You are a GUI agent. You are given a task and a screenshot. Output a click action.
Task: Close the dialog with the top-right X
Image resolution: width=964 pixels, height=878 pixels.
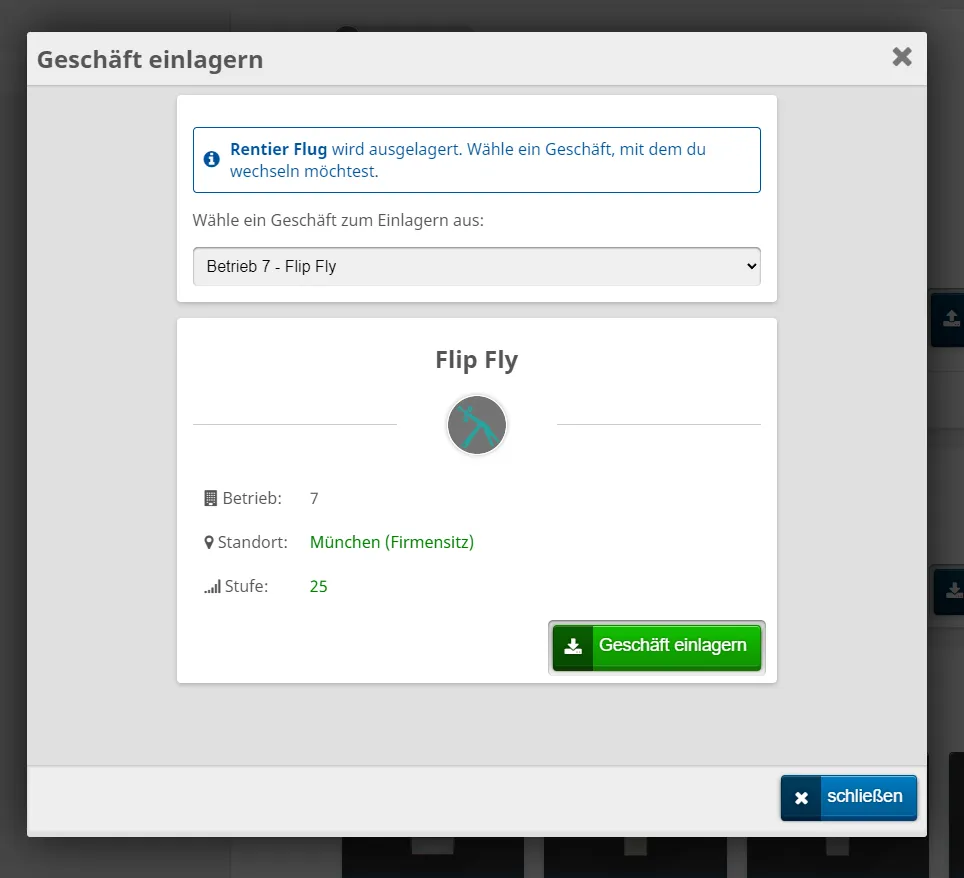[x=901, y=57]
